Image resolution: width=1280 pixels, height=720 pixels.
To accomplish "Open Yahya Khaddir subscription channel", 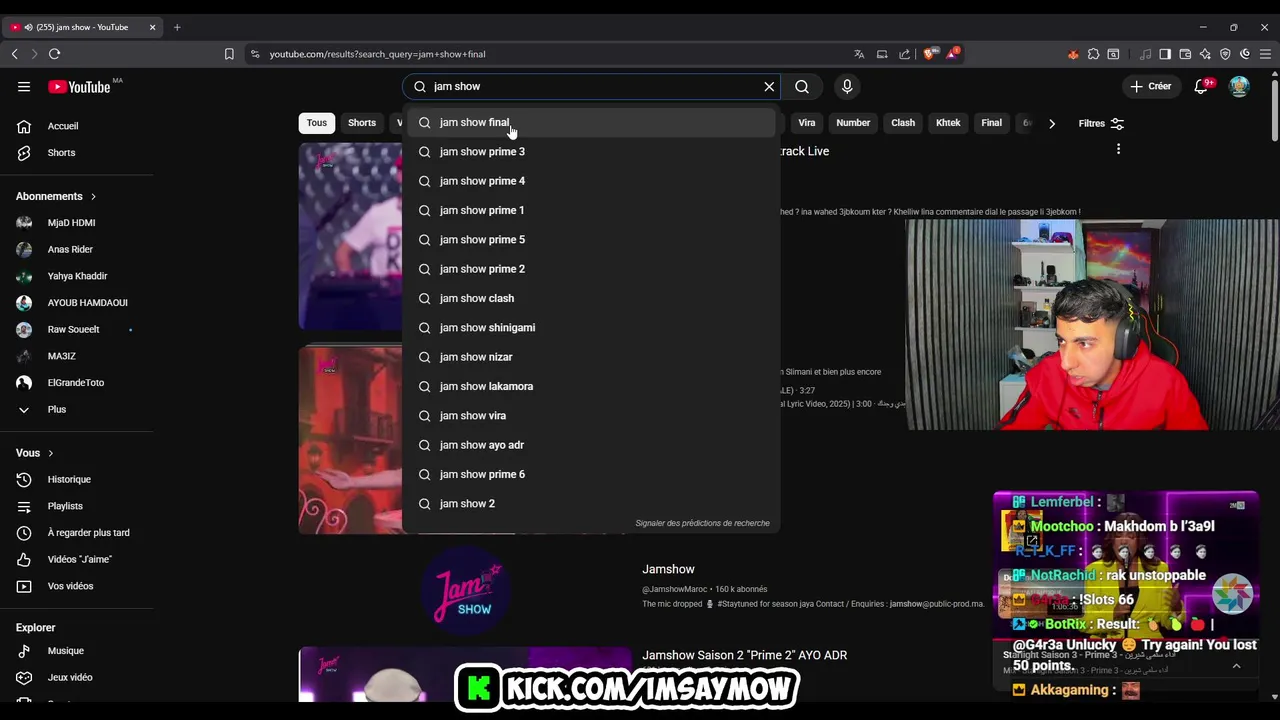I will pyautogui.click(x=77, y=276).
